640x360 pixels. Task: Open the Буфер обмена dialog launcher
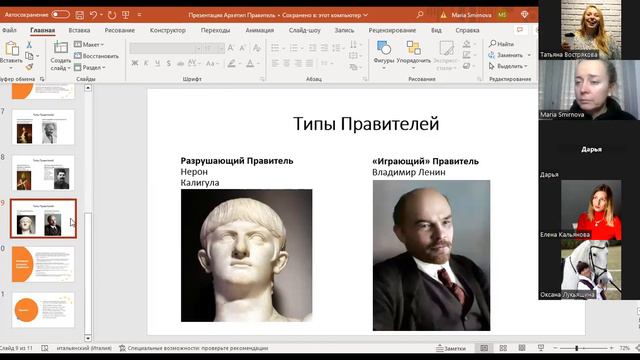42,79
